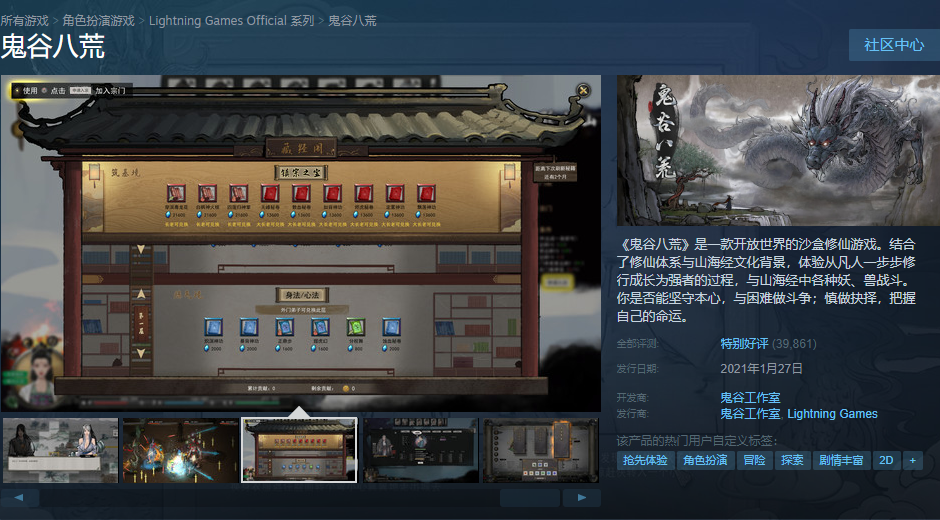Select the second thumbnail showing combat scene
940x520 pixels.
pos(180,450)
